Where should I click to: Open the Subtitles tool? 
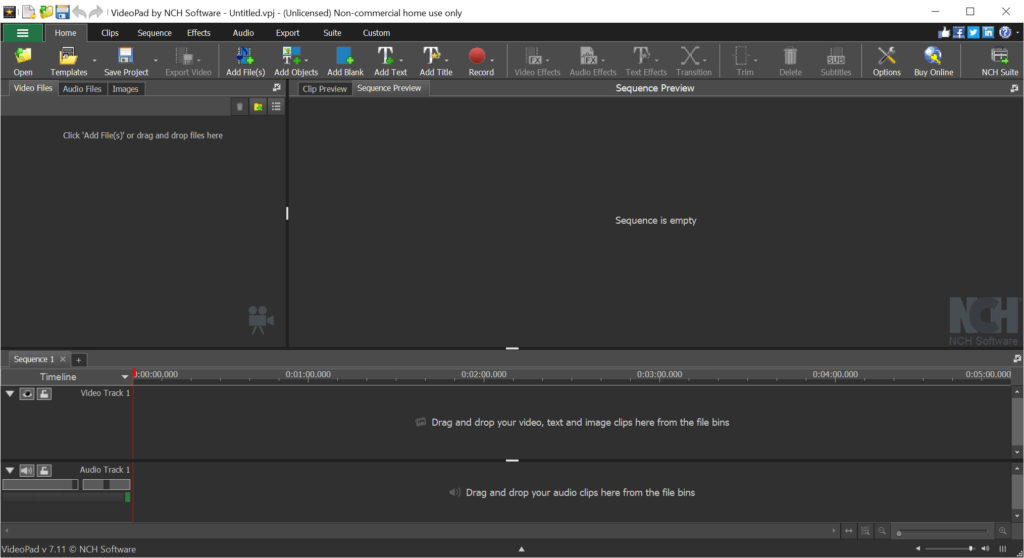(835, 61)
